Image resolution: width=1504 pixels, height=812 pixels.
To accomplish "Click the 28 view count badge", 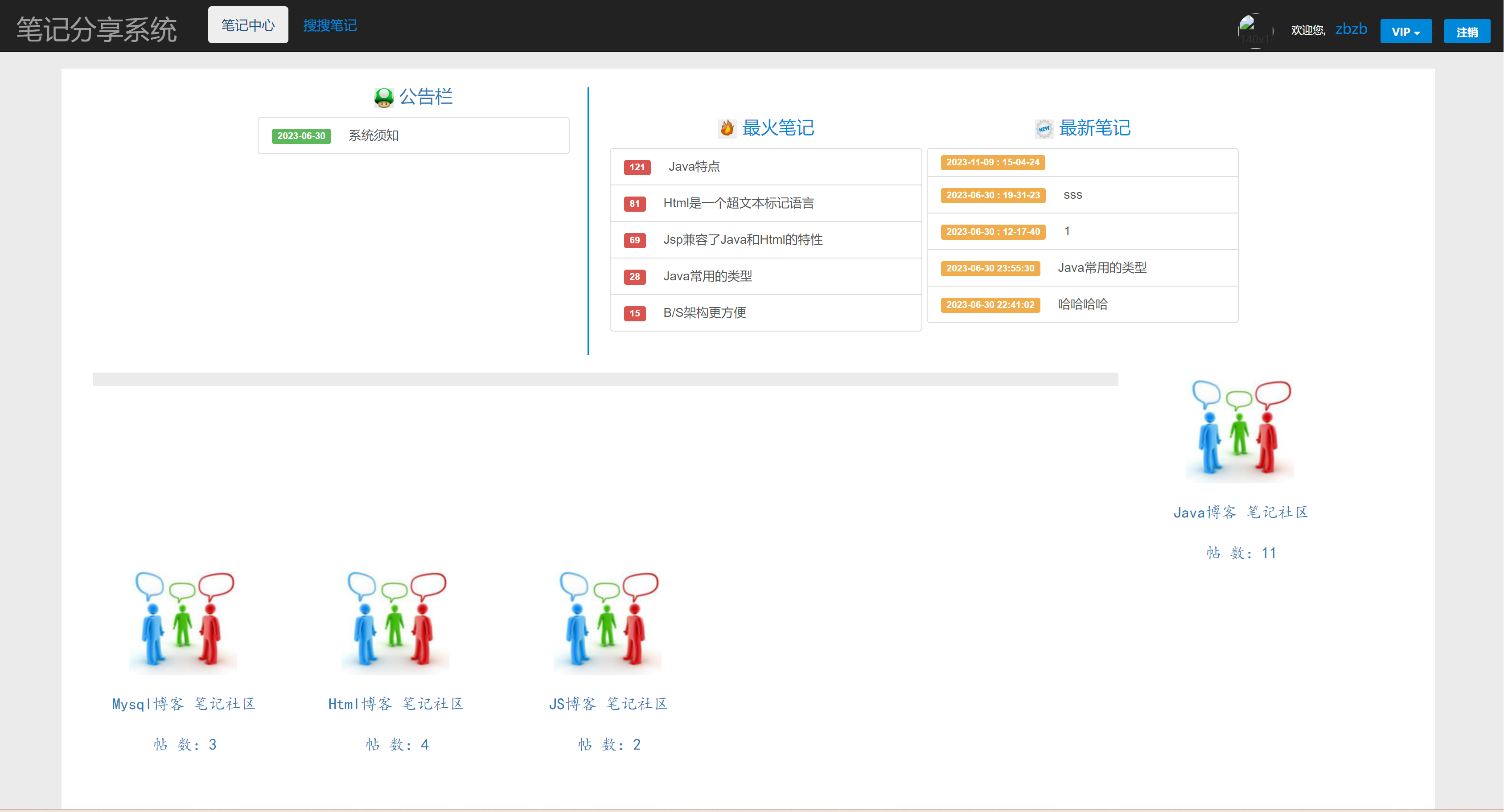I will click(x=635, y=277).
